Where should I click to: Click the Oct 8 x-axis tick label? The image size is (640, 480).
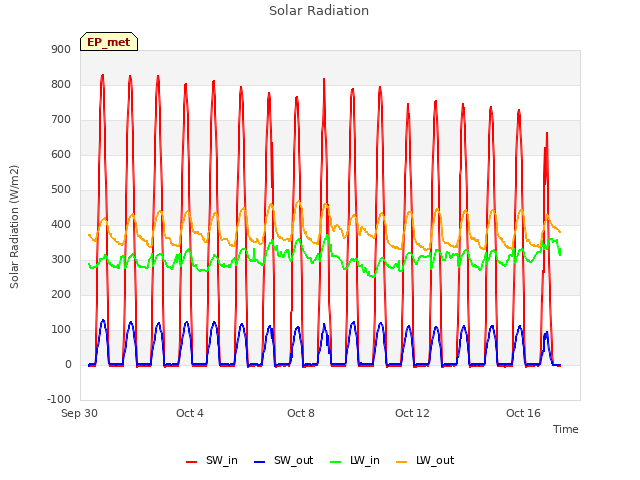point(301,413)
